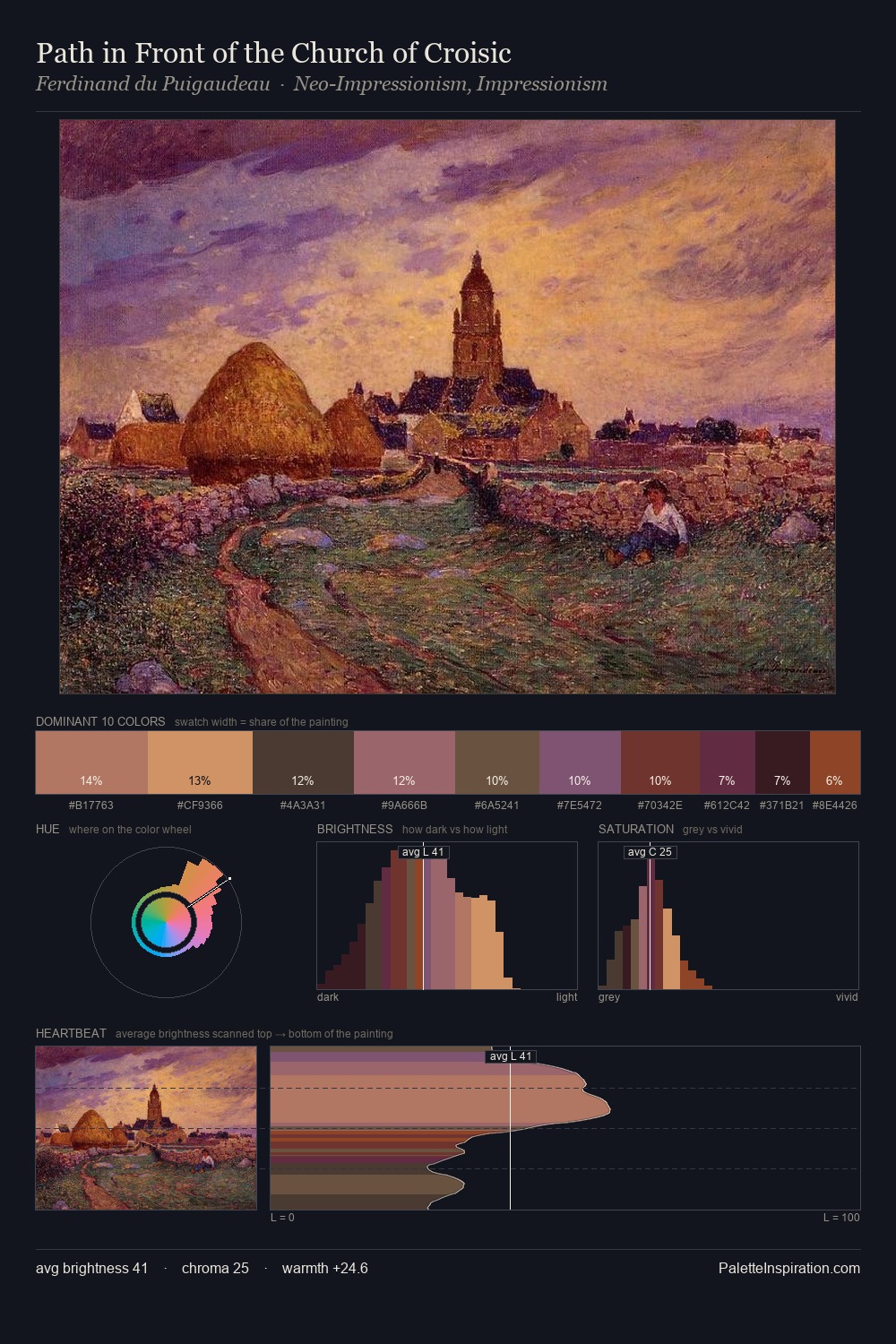The width and height of the screenshot is (896, 1344).
Task: Click the 'light' axis label
Action: tap(566, 996)
